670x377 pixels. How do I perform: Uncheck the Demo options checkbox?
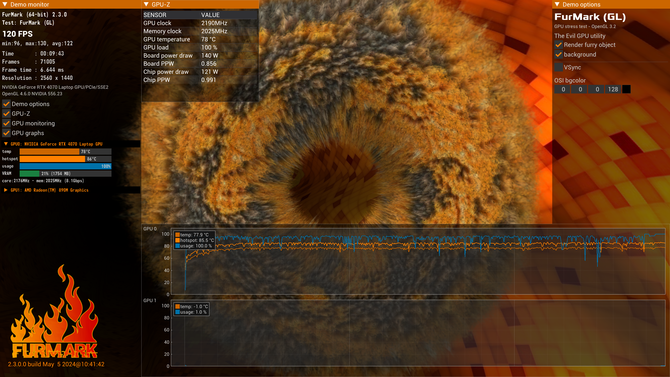(x=6, y=104)
